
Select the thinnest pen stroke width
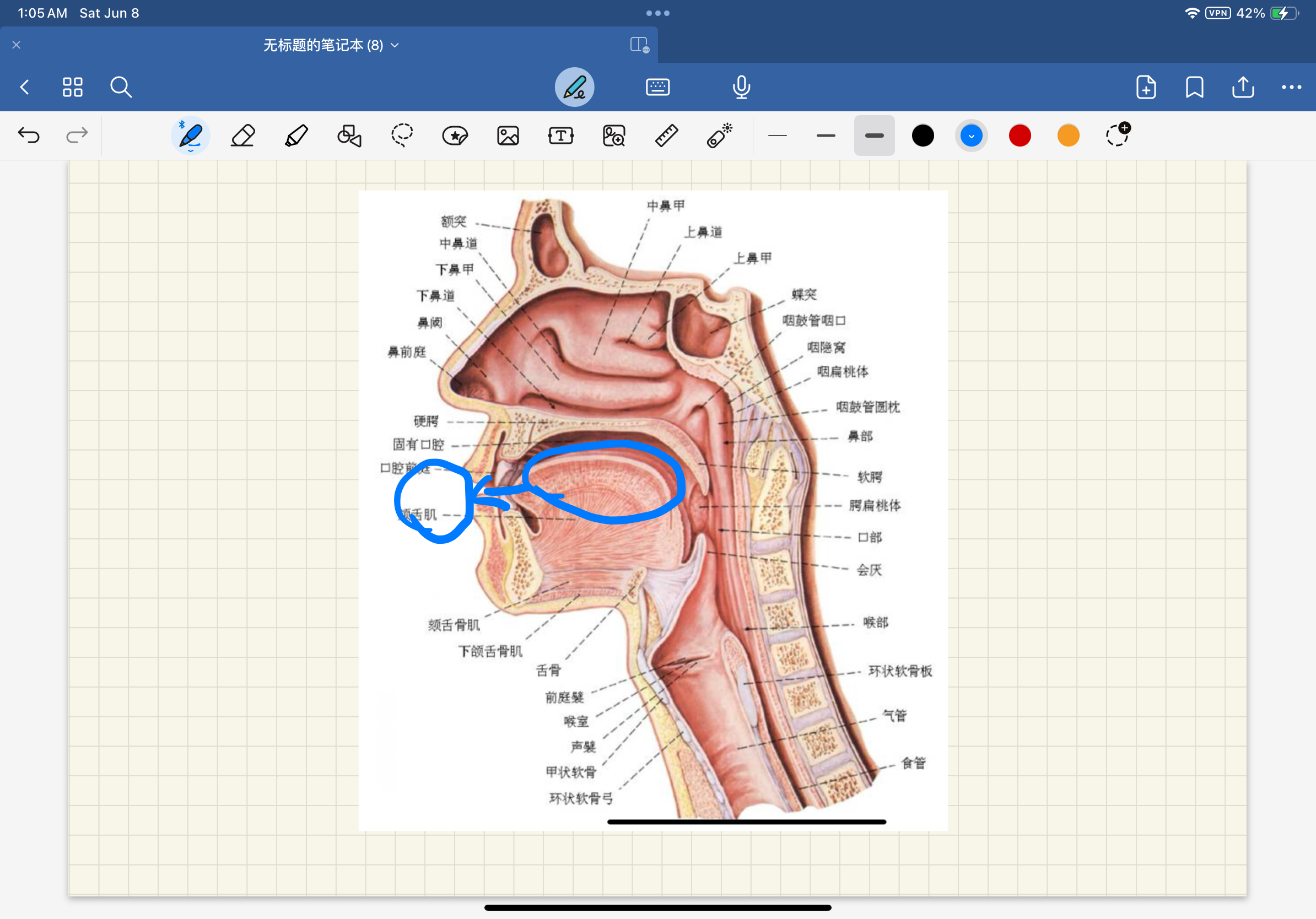[777, 136]
